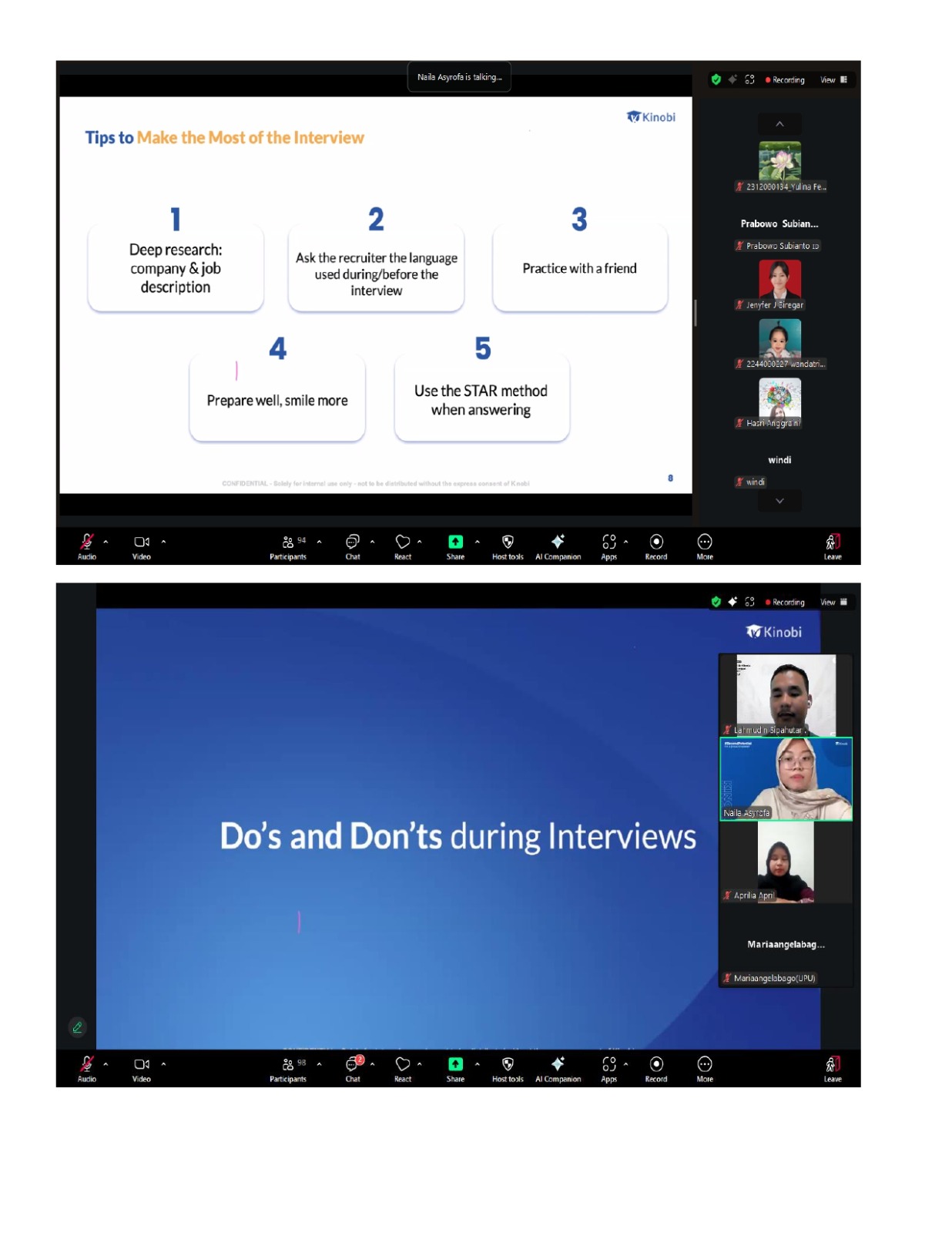Image resolution: width=952 pixels, height=1233 pixels.
Task: Select Naila Asyrofa's video thumbnail
Action: coord(786,779)
